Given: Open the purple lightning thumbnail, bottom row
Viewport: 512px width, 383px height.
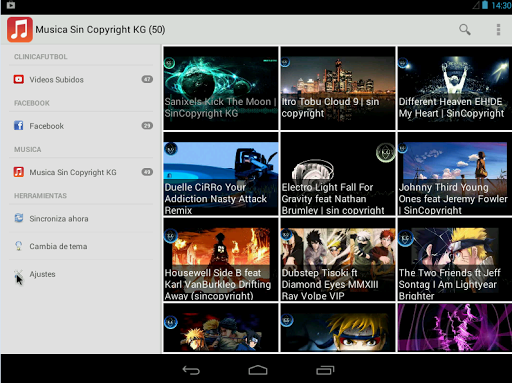Looking at the screenshot, I should coord(455,328).
